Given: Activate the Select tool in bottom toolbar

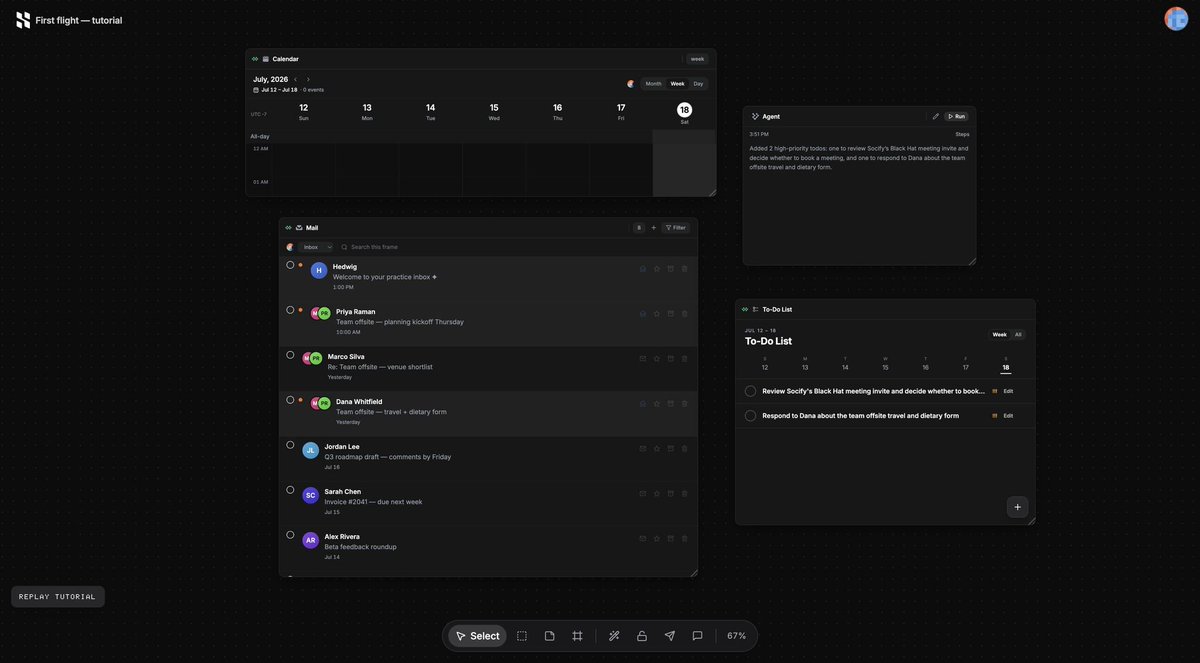Looking at the screenshot, I should pyautogui.click(x=478, y=636).
